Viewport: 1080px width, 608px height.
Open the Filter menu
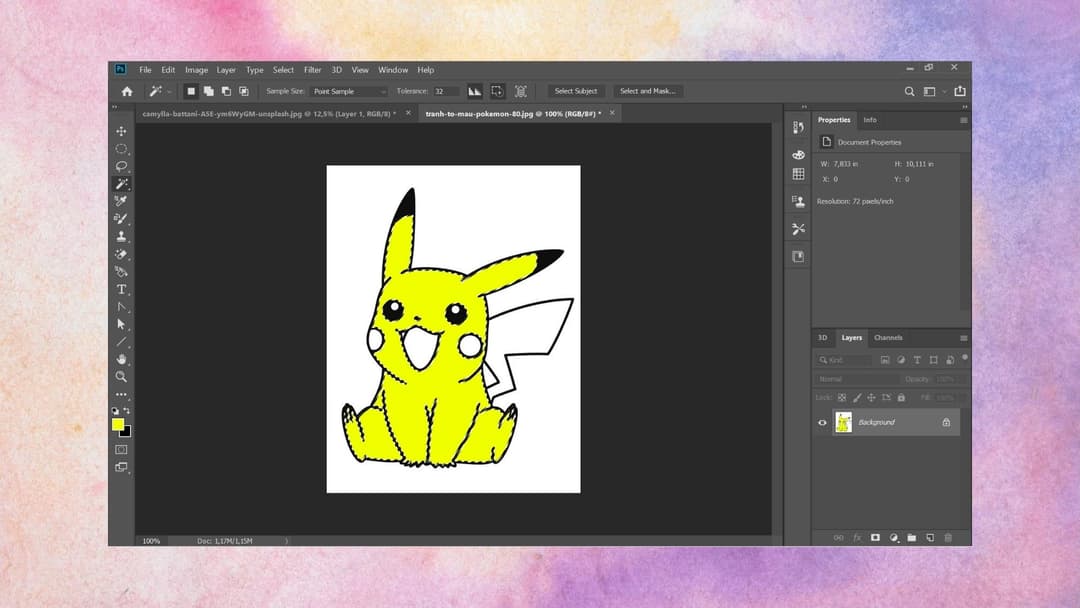tap(312, 70)
